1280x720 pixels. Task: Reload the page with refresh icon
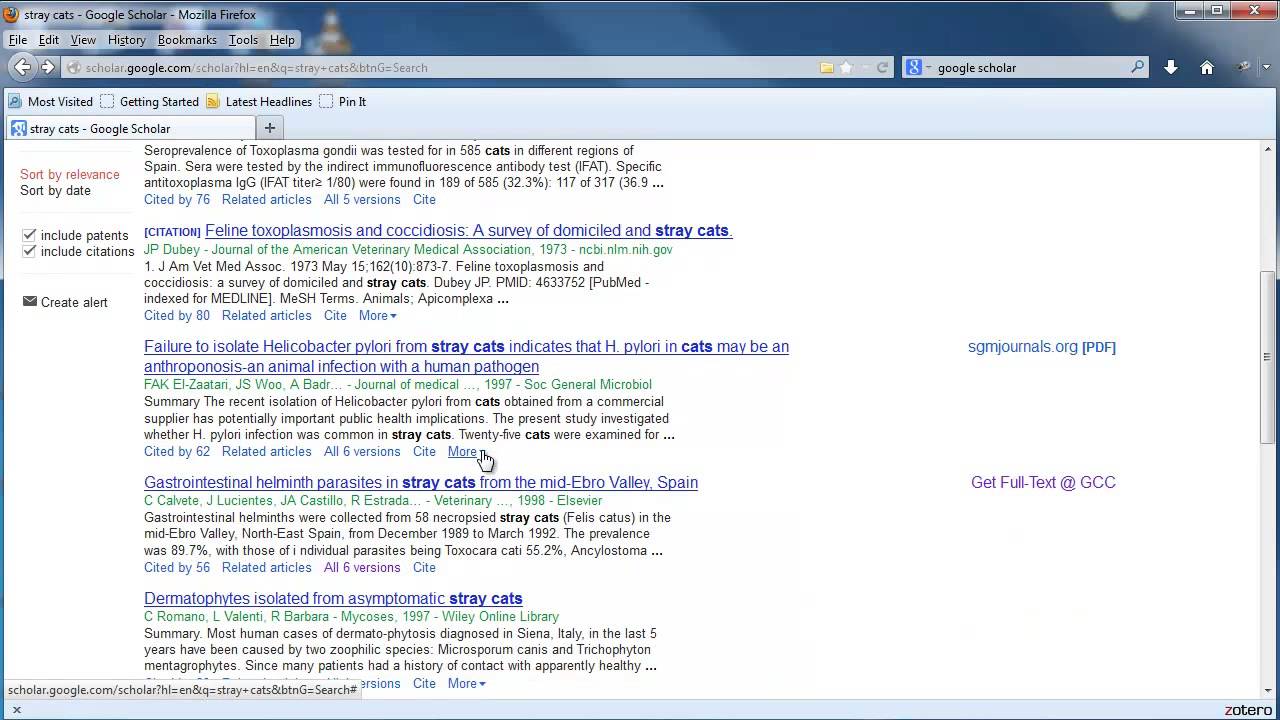click(x=882, y=68)
